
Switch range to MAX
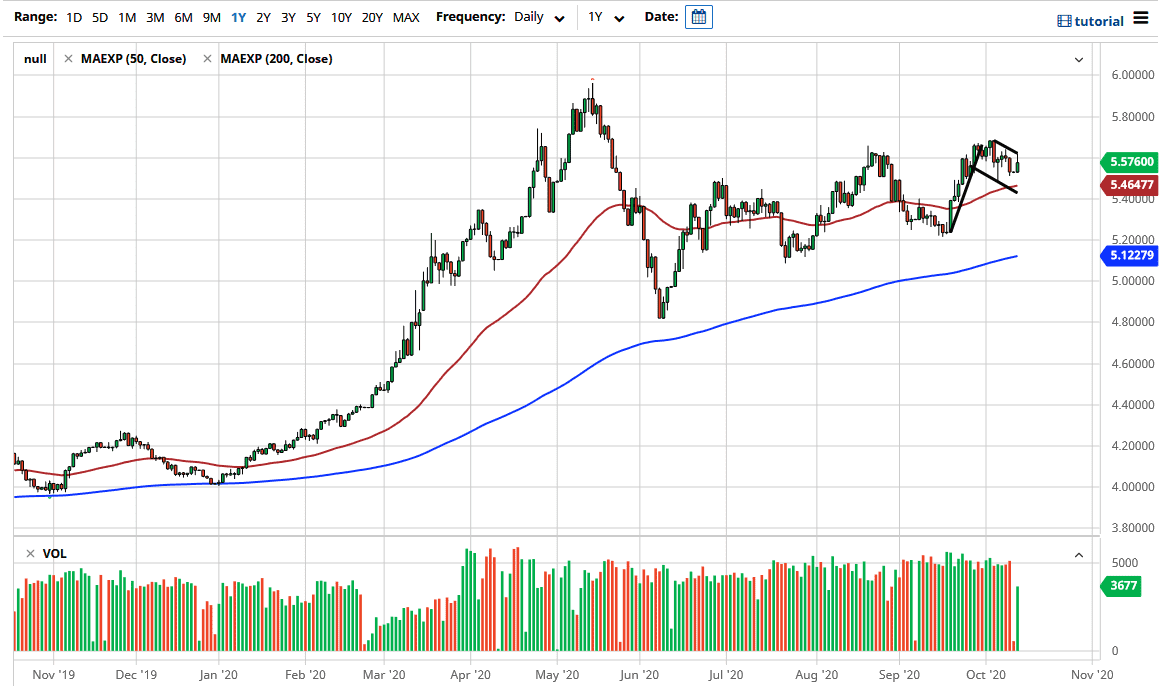[x=406, y=17]
